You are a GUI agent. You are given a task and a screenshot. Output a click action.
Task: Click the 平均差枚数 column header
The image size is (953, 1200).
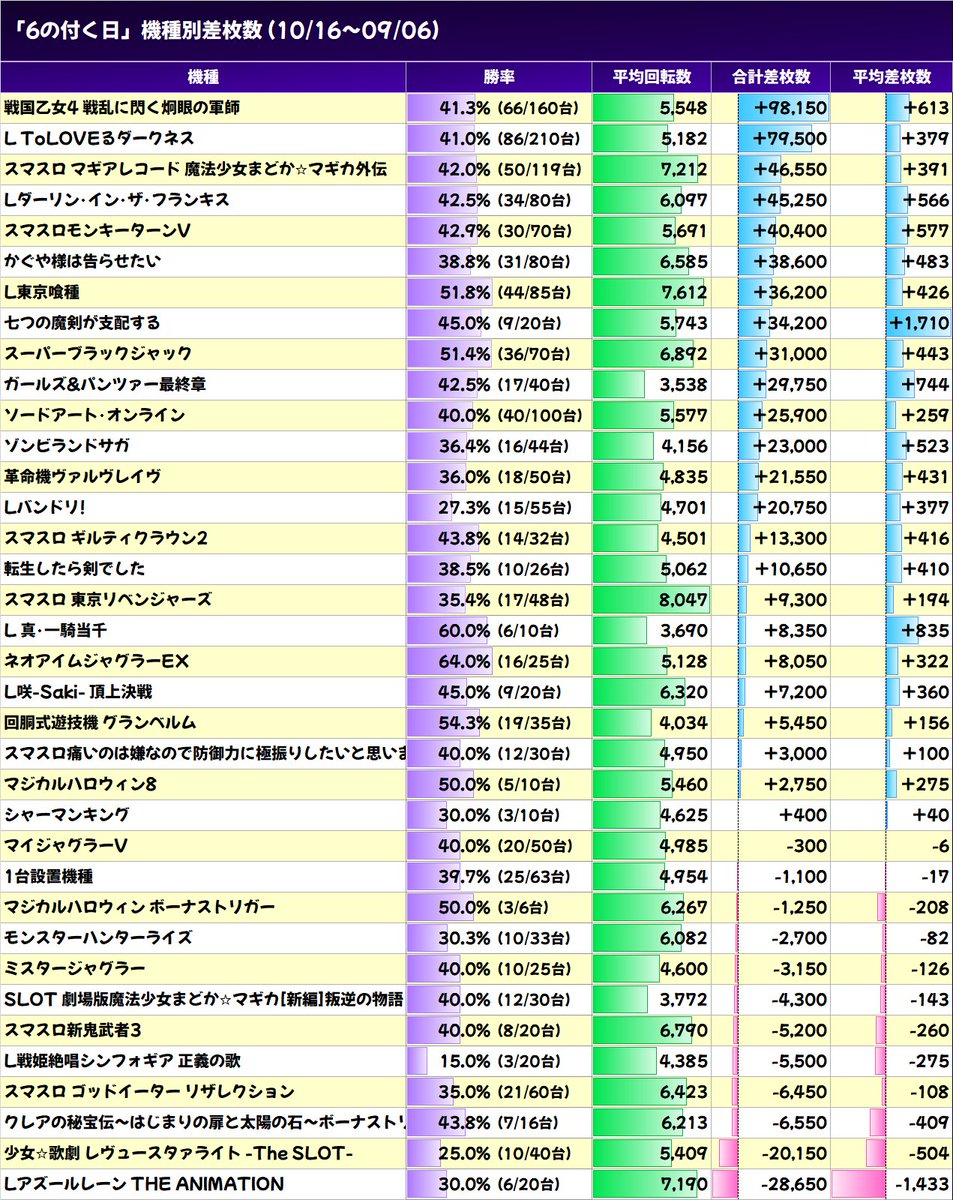[x=892, y=77]
